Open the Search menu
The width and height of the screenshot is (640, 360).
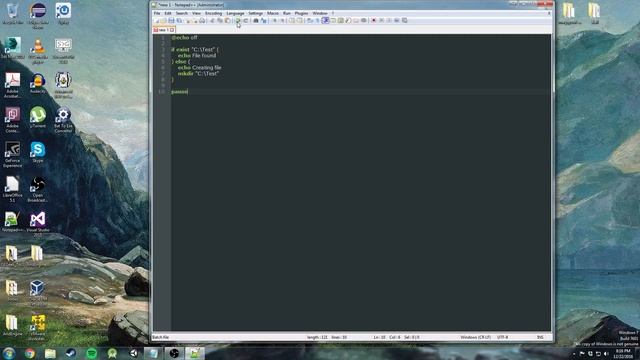(182, 13)
